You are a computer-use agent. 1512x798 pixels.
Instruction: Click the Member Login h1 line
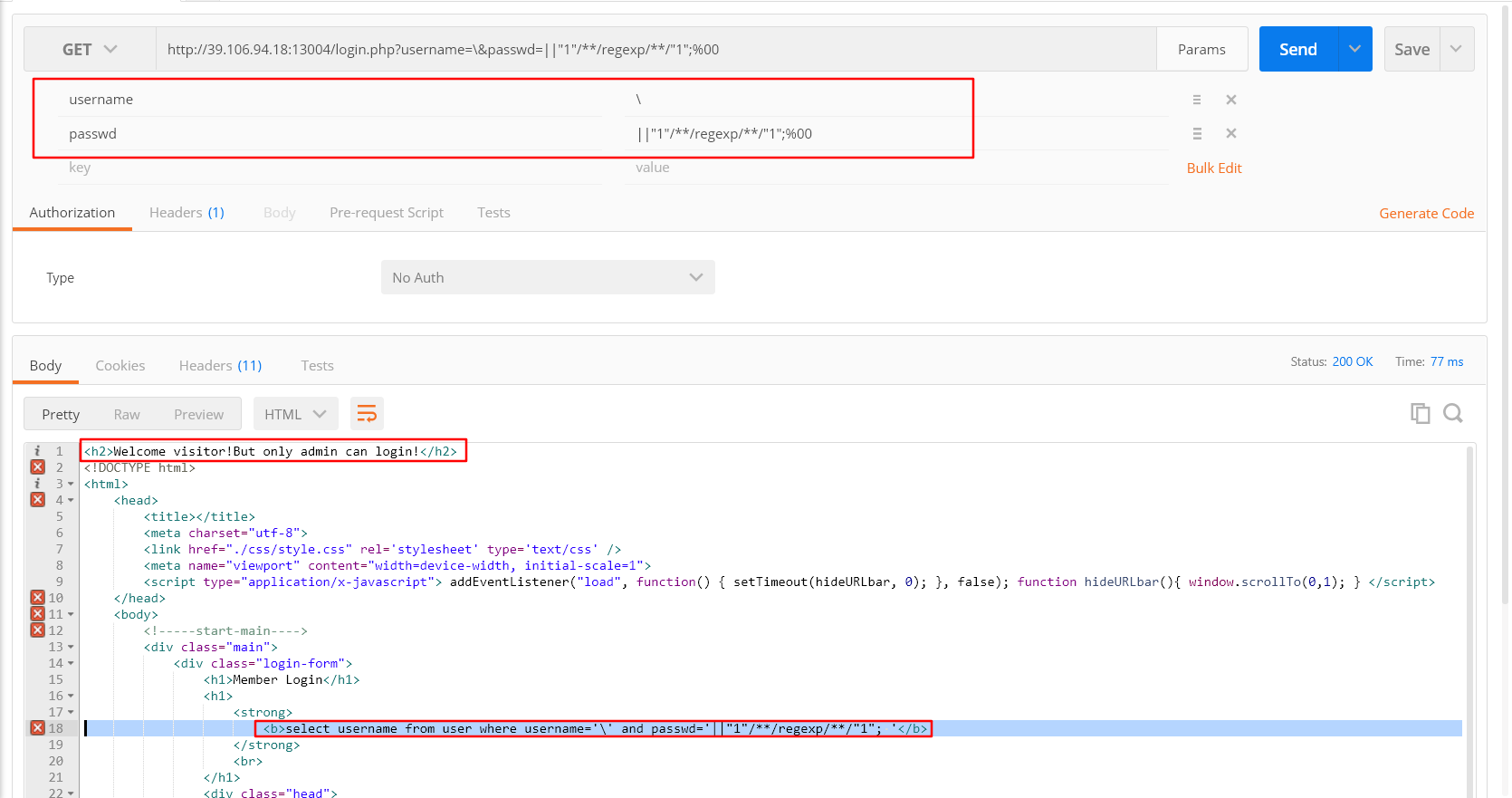coord(282,679)
